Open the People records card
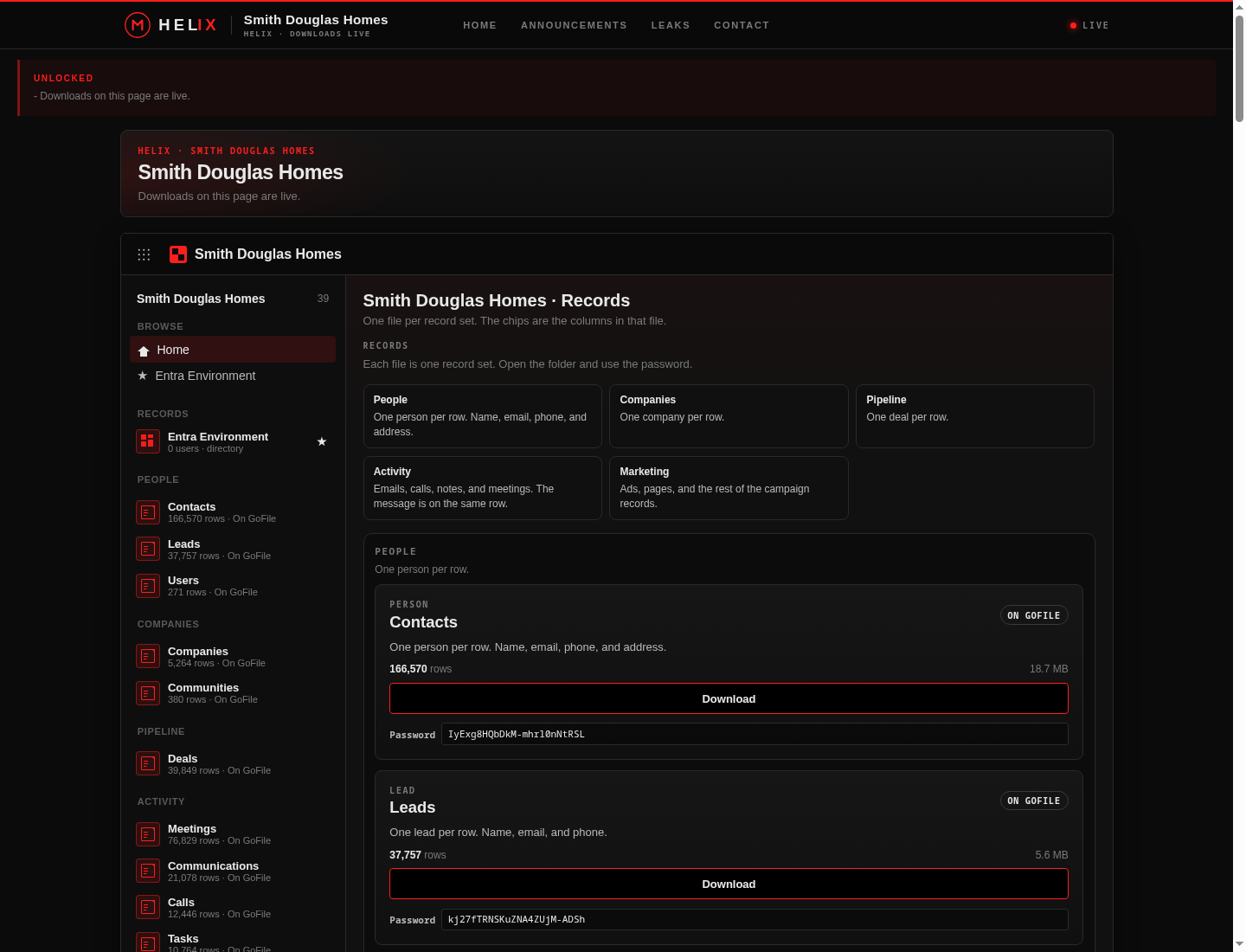 [482, 416]
